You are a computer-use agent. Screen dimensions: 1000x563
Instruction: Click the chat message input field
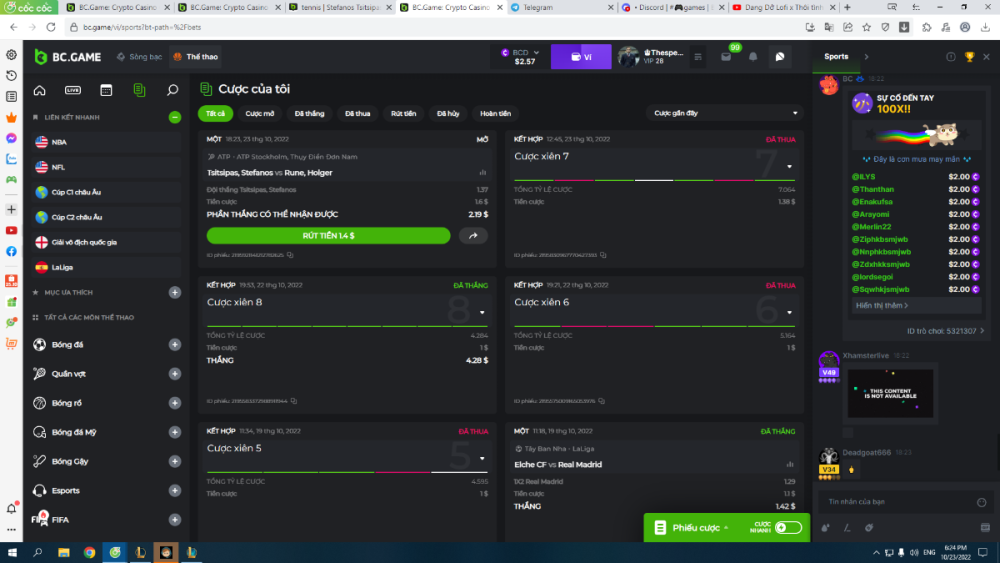tap(895, 502)
